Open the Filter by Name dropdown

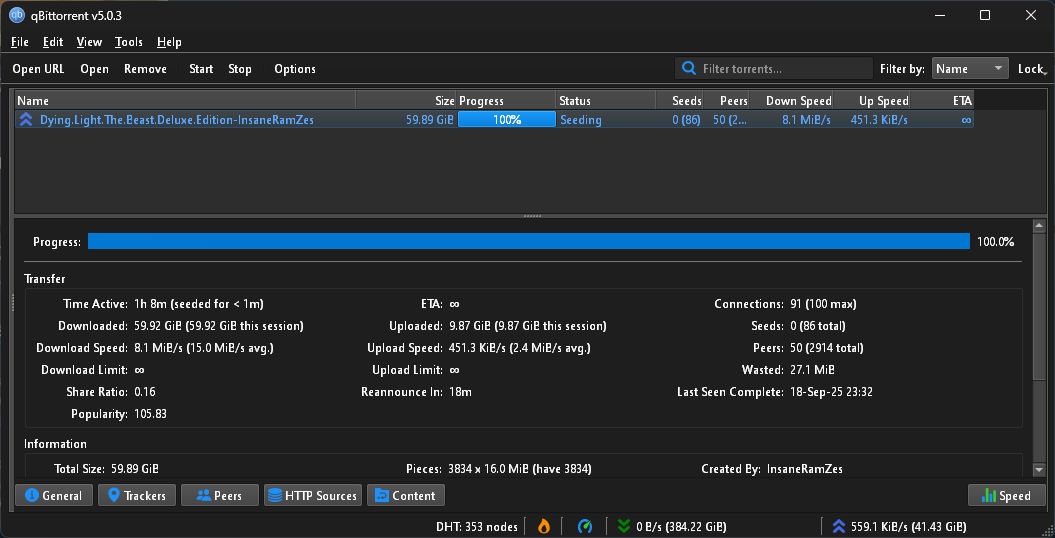[x=970, y=69]
